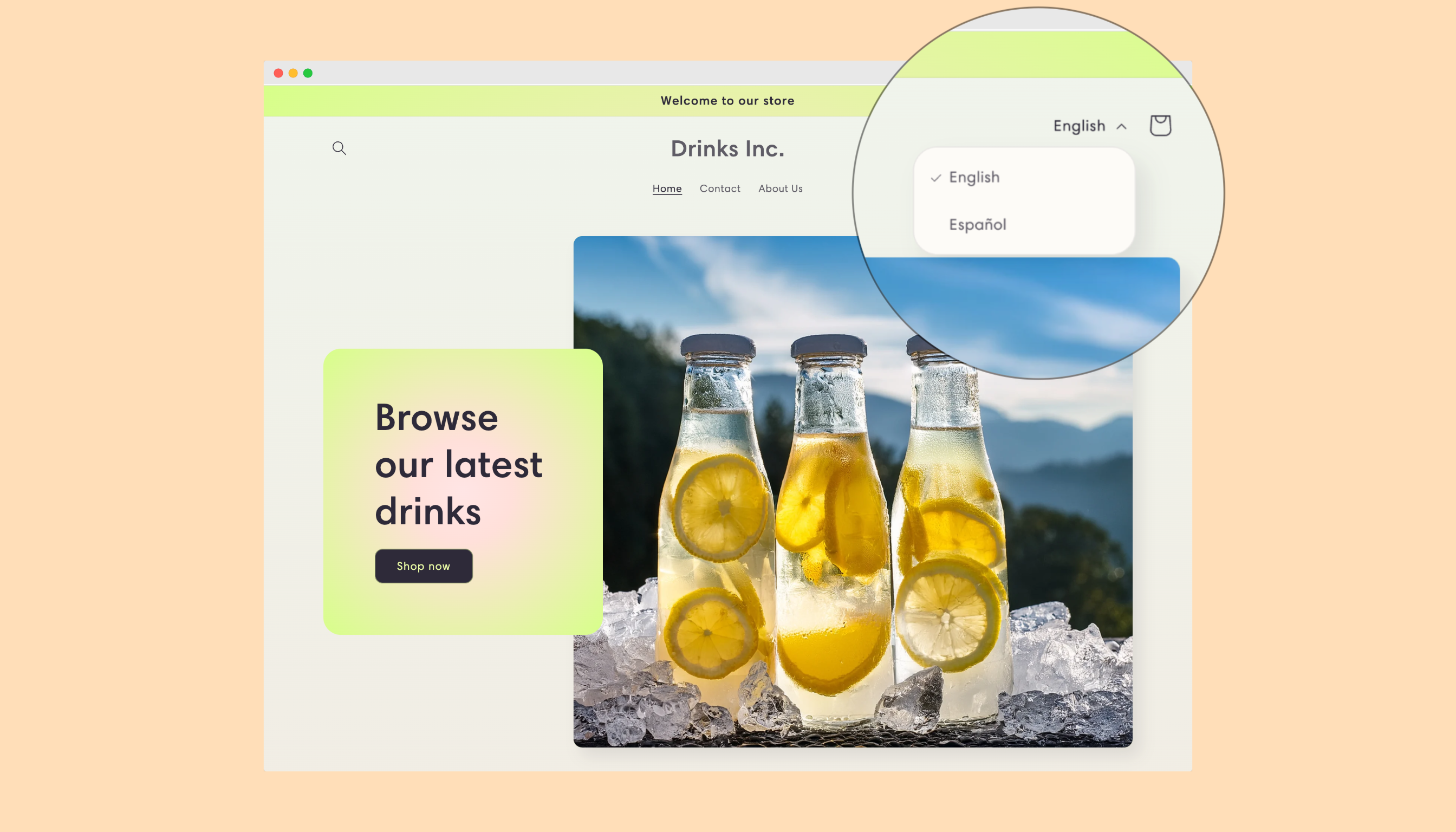Click the Welcome to our store announcement bar
Image resolution: width=1456 pixels, height=832 pixels.
pyautogui.click(x=727, y=100)
